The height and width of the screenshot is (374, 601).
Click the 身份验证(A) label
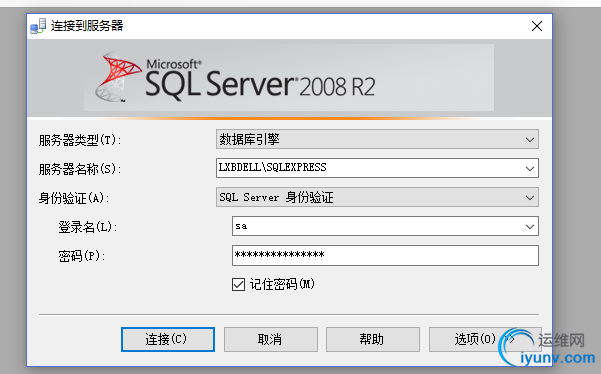pyautogui.click(x=74, y=198)
